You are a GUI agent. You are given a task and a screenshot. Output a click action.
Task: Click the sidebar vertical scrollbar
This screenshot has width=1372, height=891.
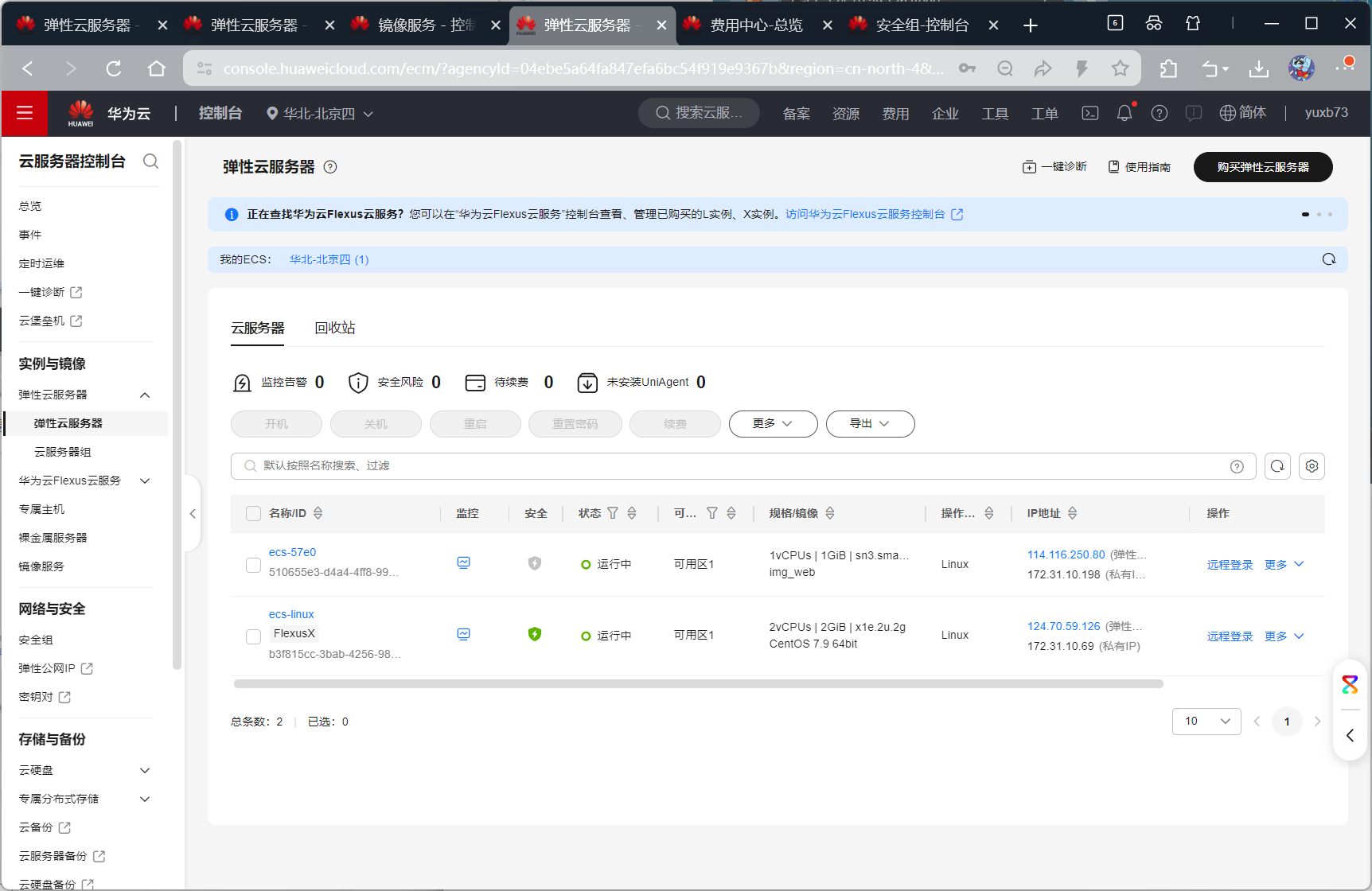click(177, 406)
